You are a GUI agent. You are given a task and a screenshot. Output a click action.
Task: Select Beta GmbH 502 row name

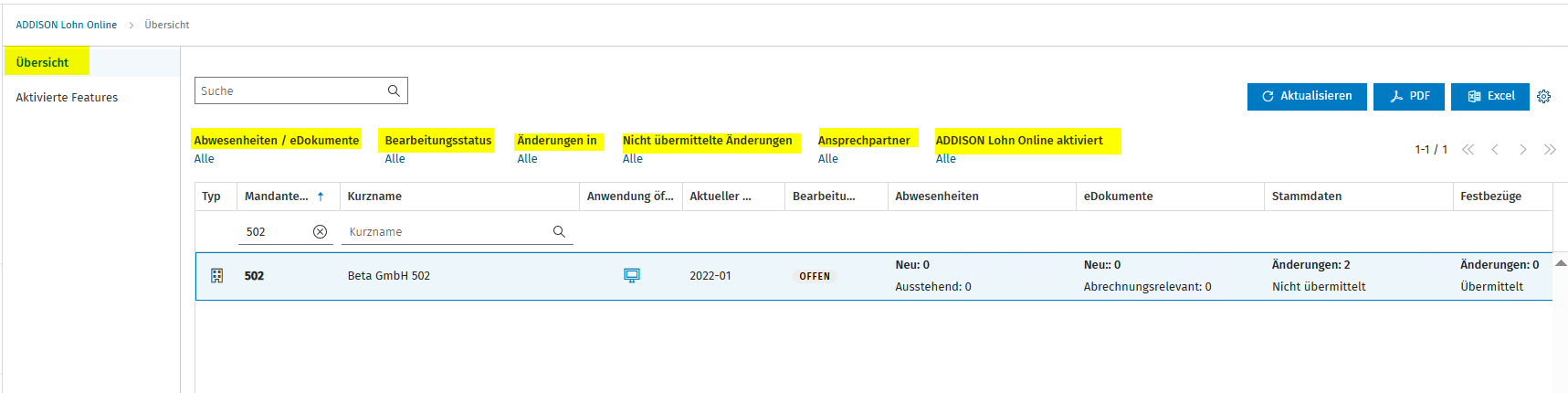tap(389, 276)
